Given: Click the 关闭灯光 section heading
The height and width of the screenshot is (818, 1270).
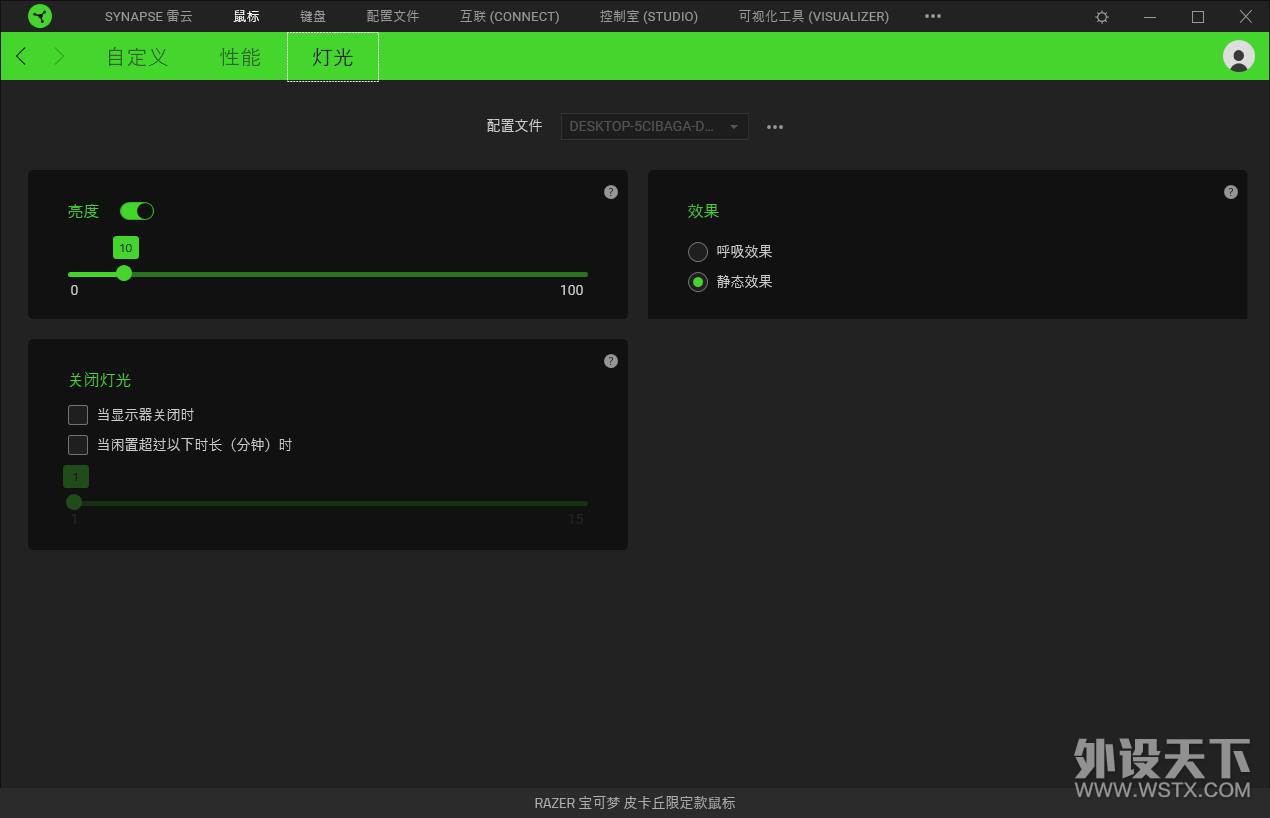Looking at the screenshot, I should (x=100, y=380).
